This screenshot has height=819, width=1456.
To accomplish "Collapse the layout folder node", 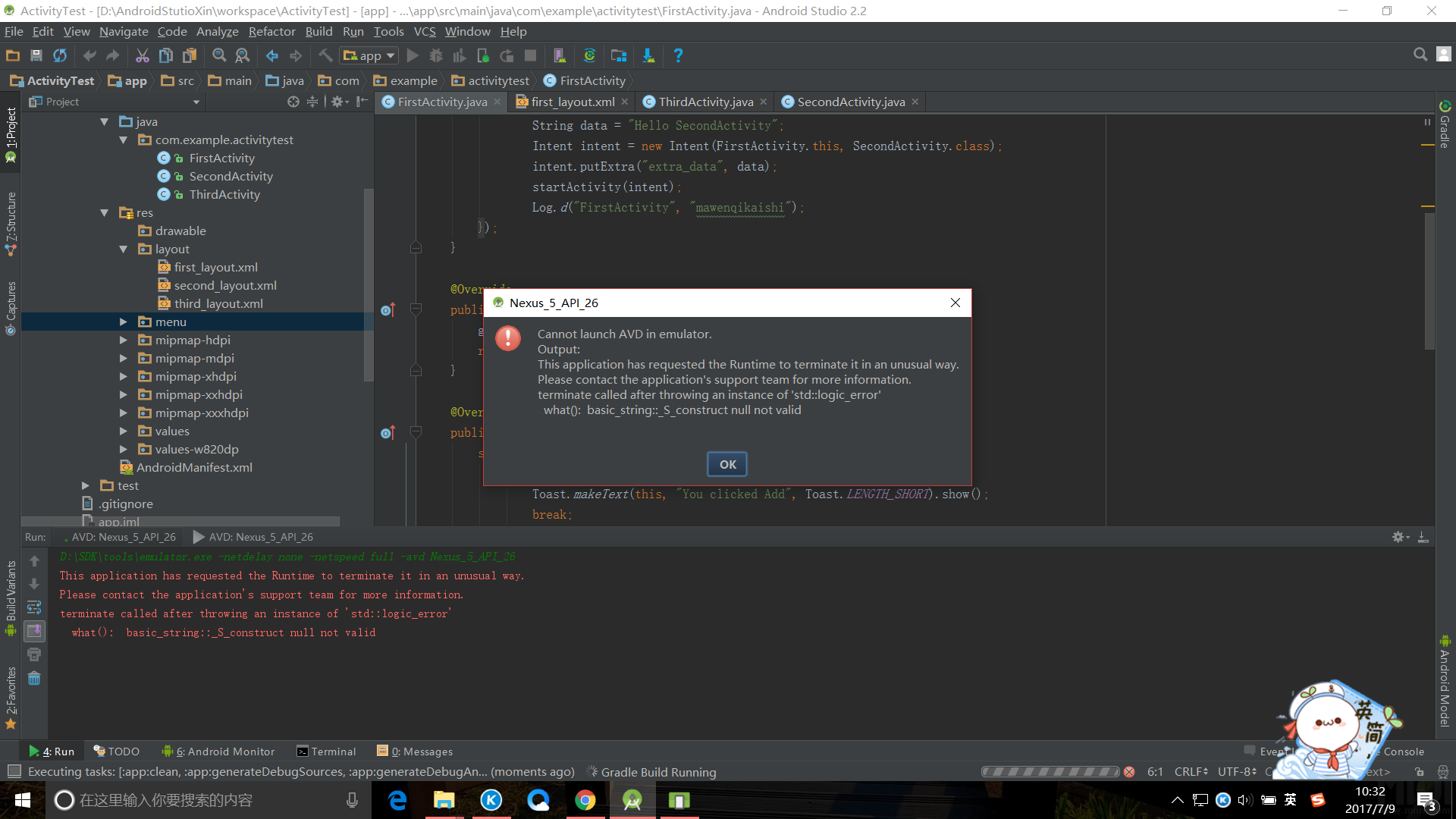I will [x=123, y=249].
